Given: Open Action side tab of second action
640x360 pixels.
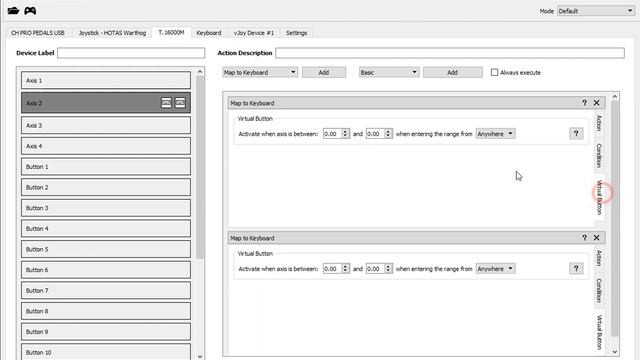Looking at the screenshot, I should point(599,258).
